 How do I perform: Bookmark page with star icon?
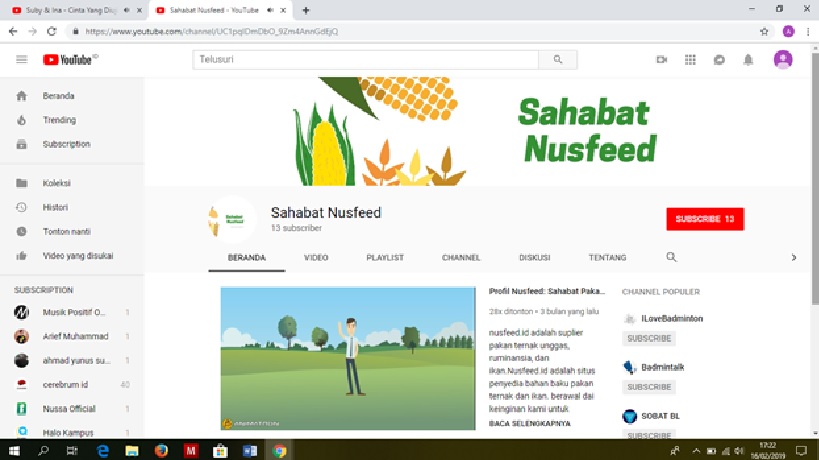pyautogui.click(x=764, y=31)
